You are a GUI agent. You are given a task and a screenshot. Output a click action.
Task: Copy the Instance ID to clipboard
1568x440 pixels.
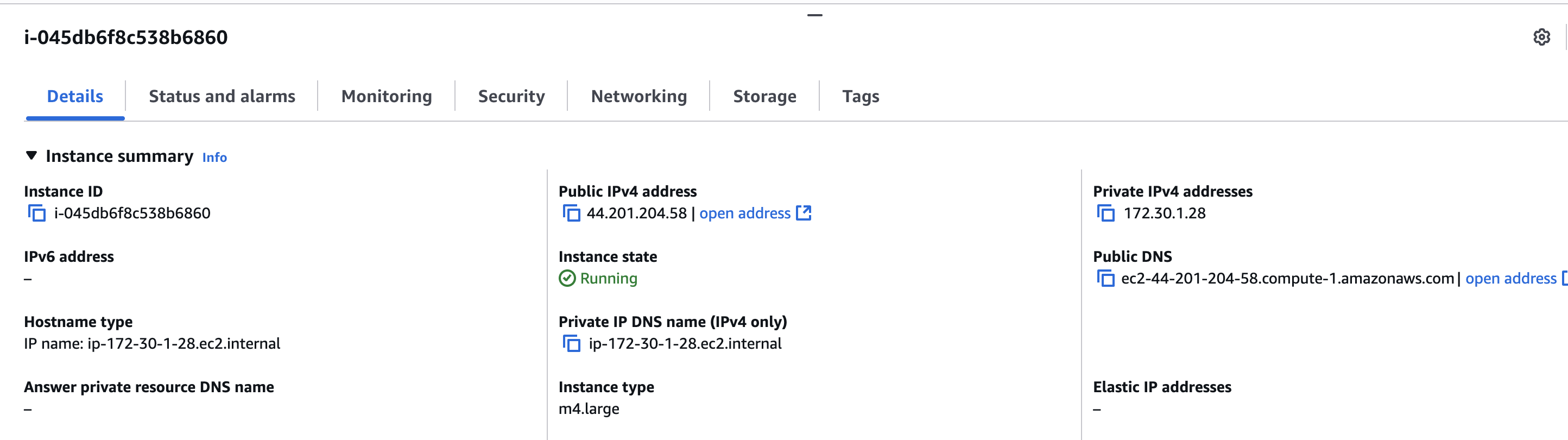(x=36, y=213)
